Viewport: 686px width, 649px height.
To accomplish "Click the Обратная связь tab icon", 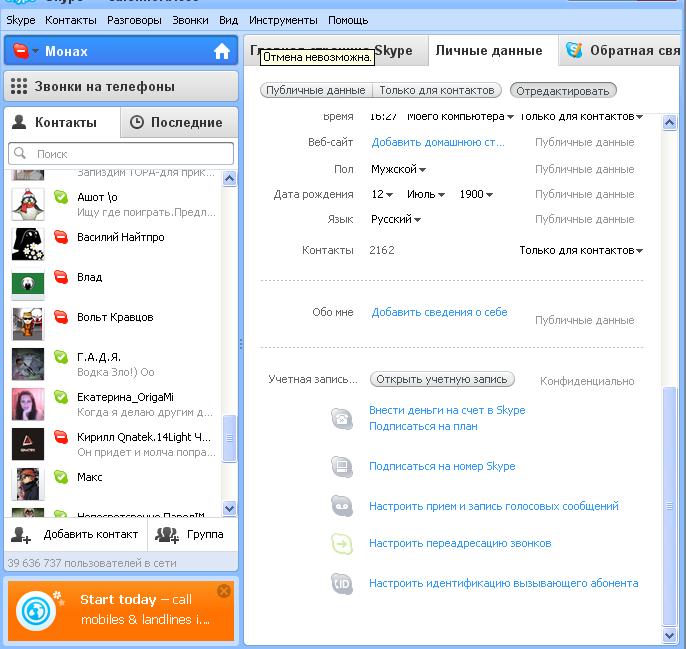I will tap(574, 50).
